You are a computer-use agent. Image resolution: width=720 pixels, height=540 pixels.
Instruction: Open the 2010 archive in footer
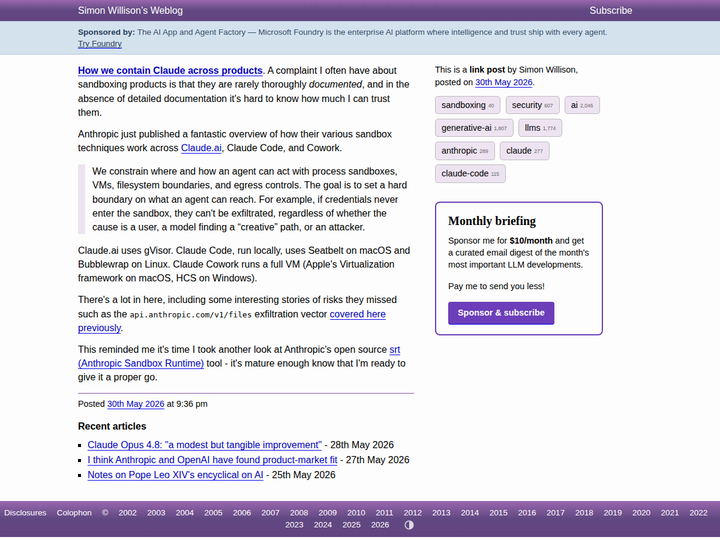coord(356,513)
